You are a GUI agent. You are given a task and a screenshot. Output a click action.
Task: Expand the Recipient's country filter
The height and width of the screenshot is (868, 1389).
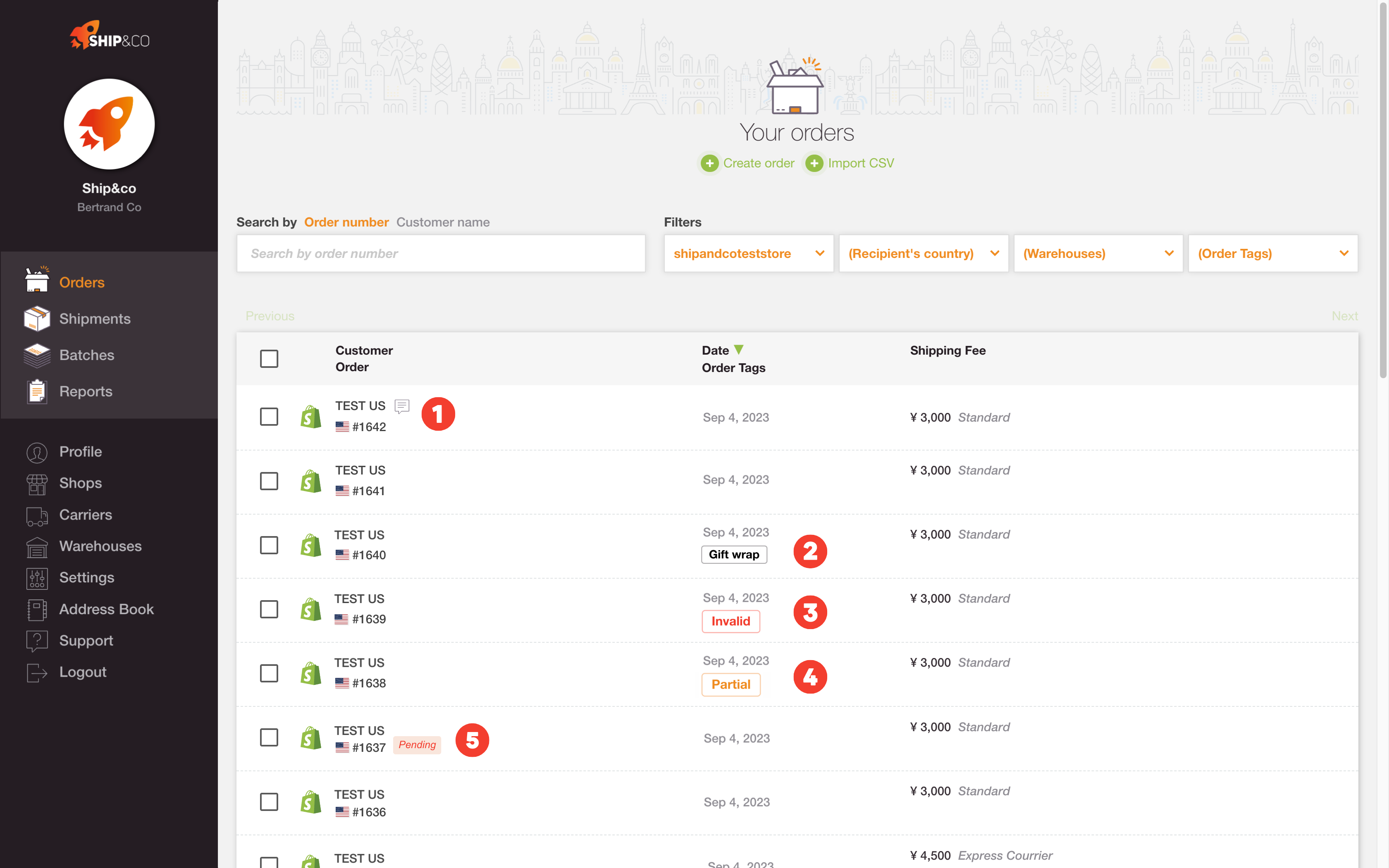click(923, 254)
